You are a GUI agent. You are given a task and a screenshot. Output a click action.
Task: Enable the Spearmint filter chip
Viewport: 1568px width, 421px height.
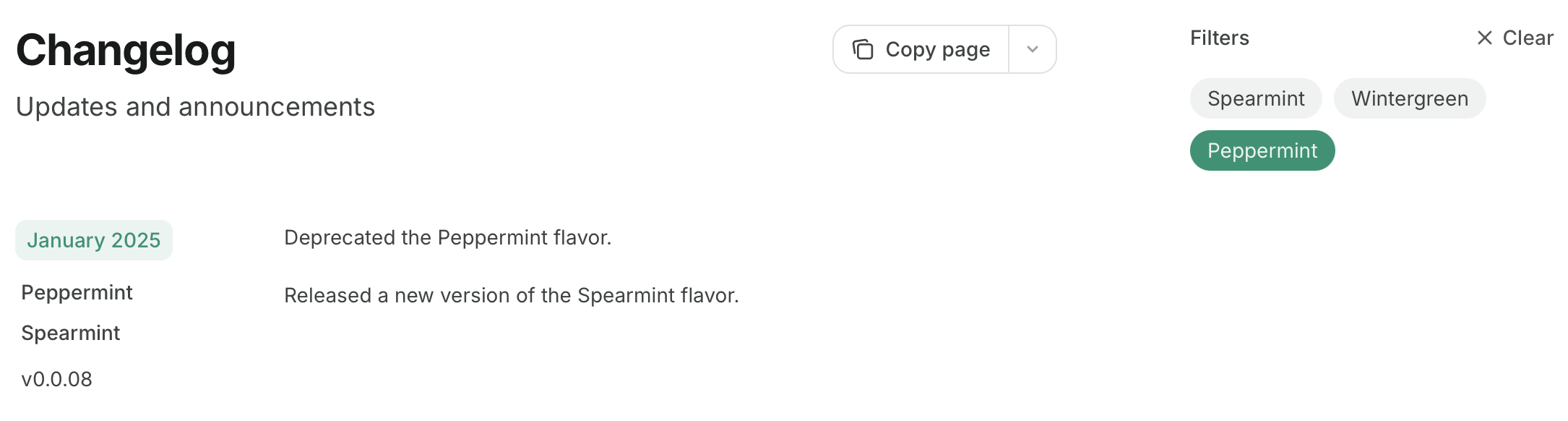pos(1255,98)
